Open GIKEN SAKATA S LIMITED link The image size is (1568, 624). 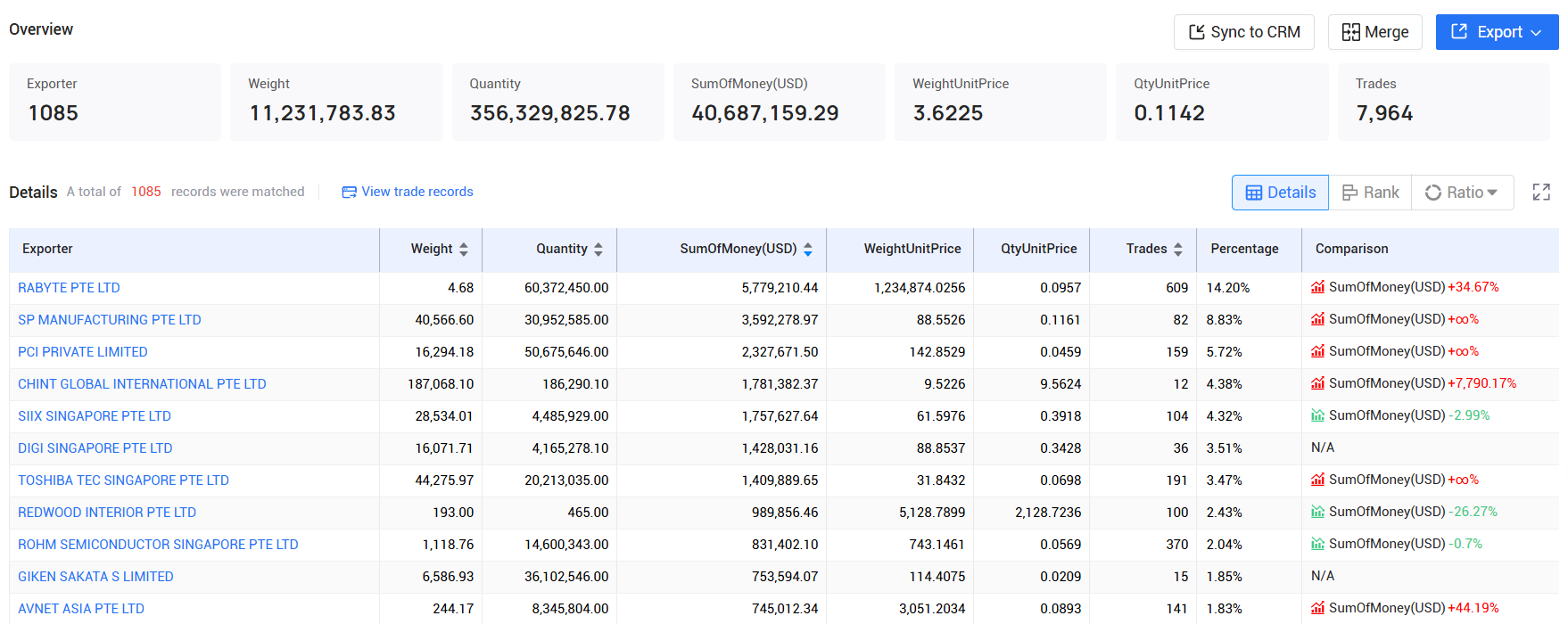95,577
